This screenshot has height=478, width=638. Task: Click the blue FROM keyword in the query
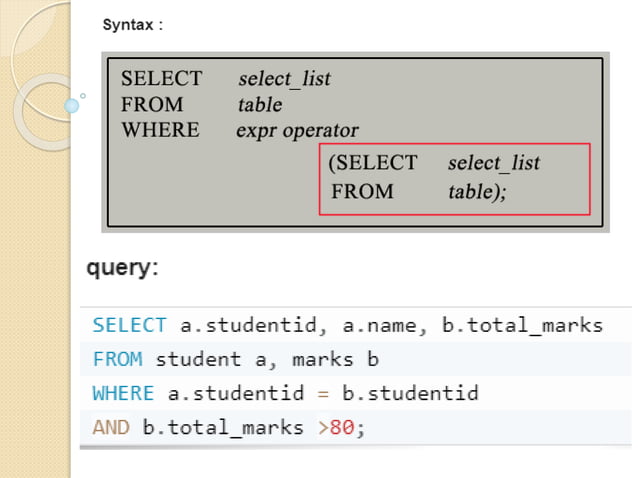coord(117,359)
